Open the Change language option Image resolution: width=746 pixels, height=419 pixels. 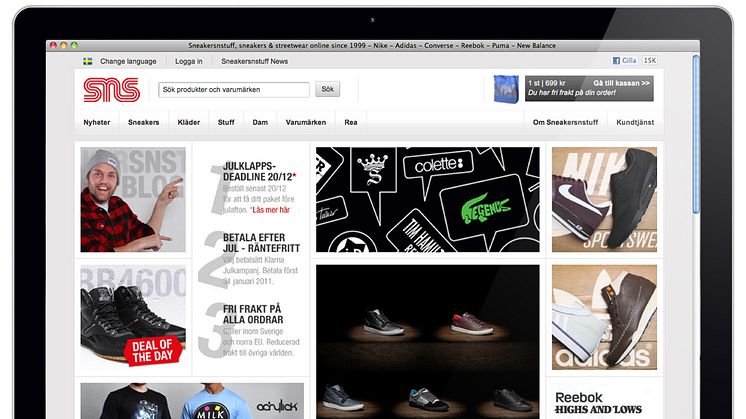click(x=128, y=61)
